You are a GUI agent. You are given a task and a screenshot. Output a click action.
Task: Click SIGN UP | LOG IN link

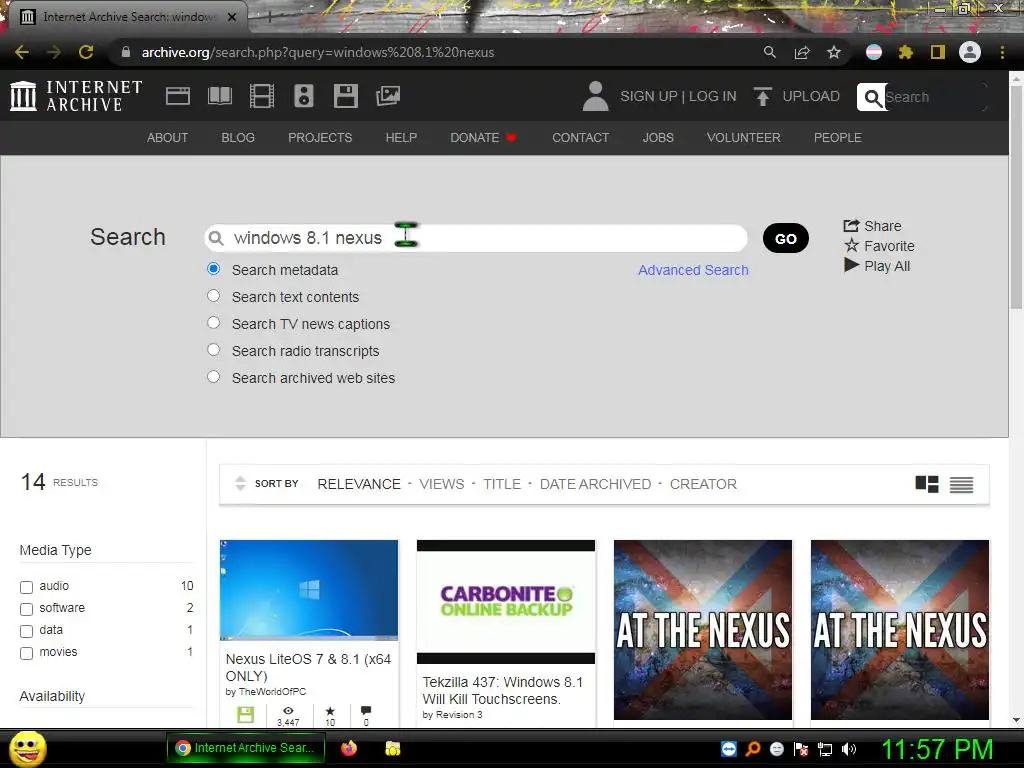click(x=678, y=96)
